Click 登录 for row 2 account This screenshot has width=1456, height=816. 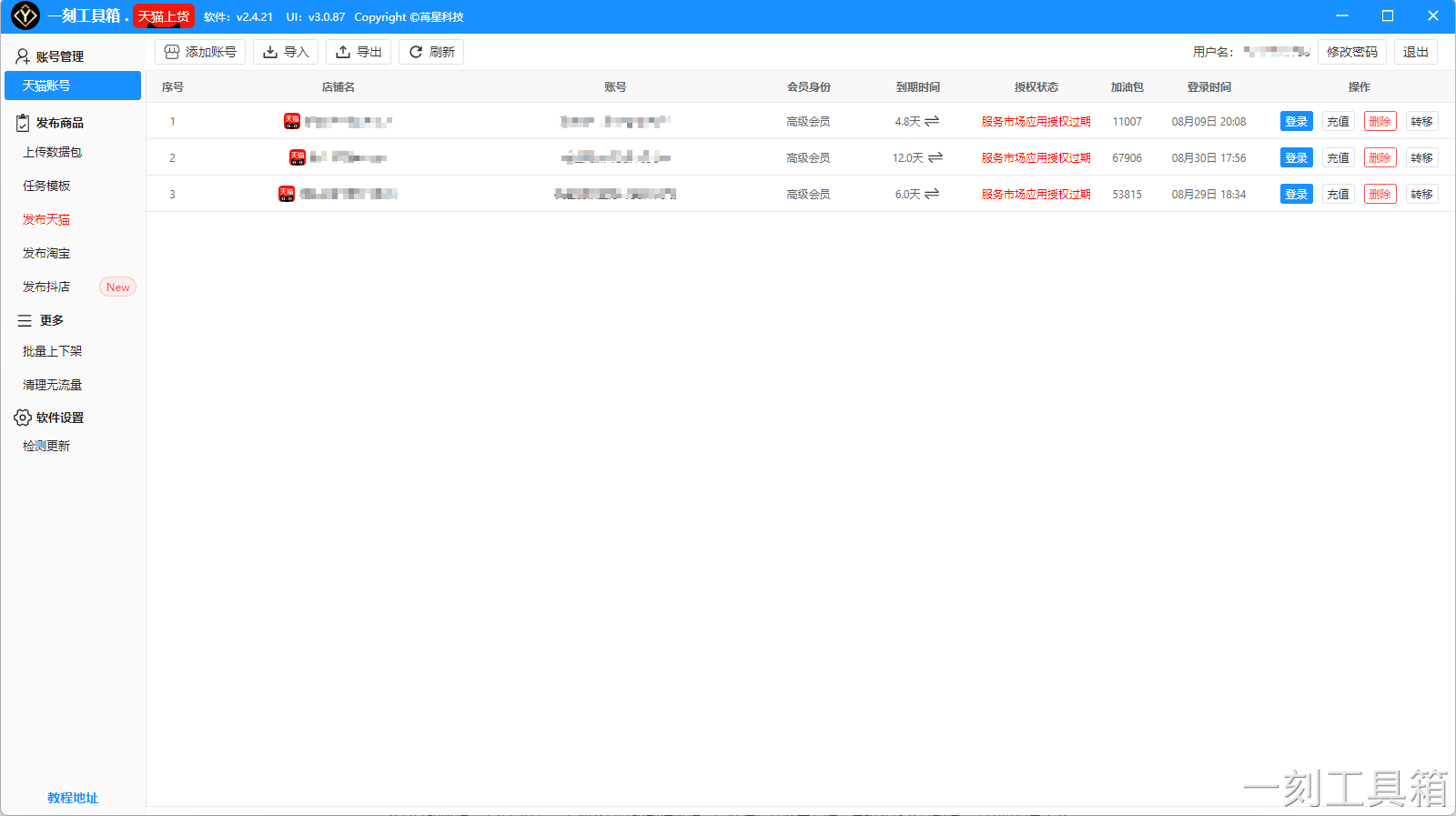(x=1297, y=157)
